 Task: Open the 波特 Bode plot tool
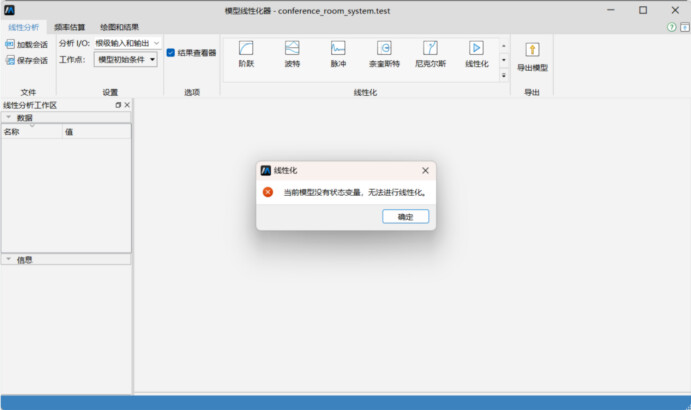pos(292,54)
